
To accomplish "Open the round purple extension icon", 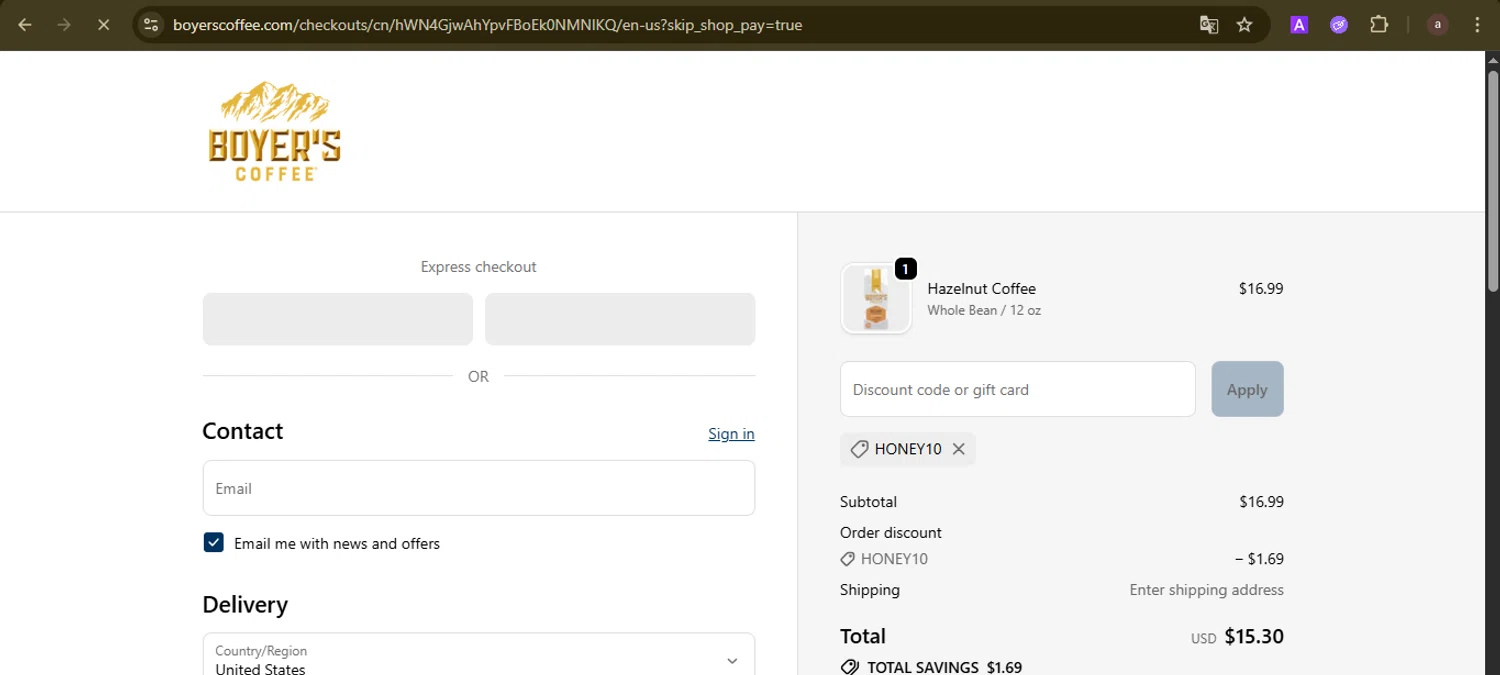I will pos(1339,25).
